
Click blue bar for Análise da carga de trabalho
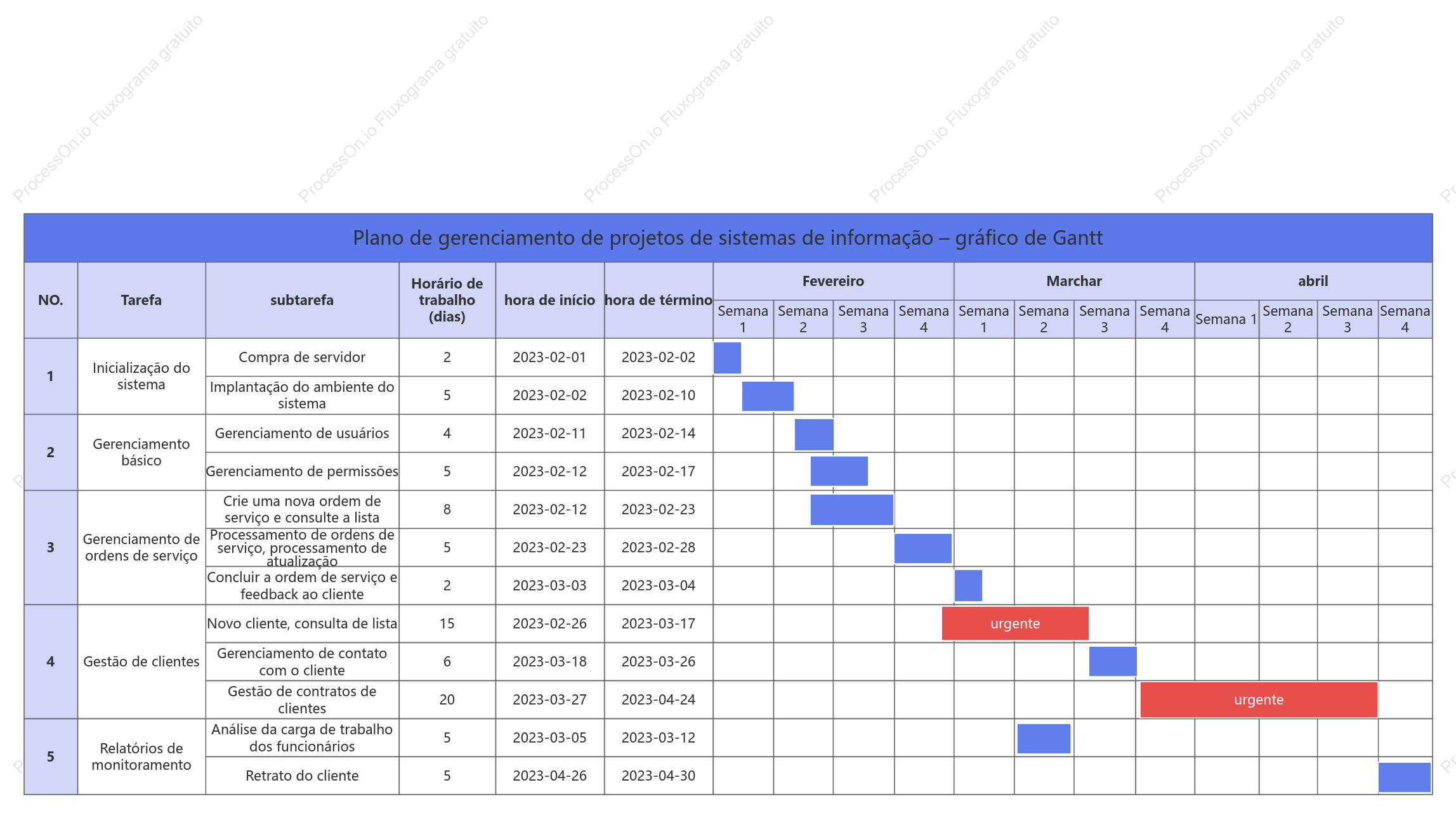[x=1044, y=739]
